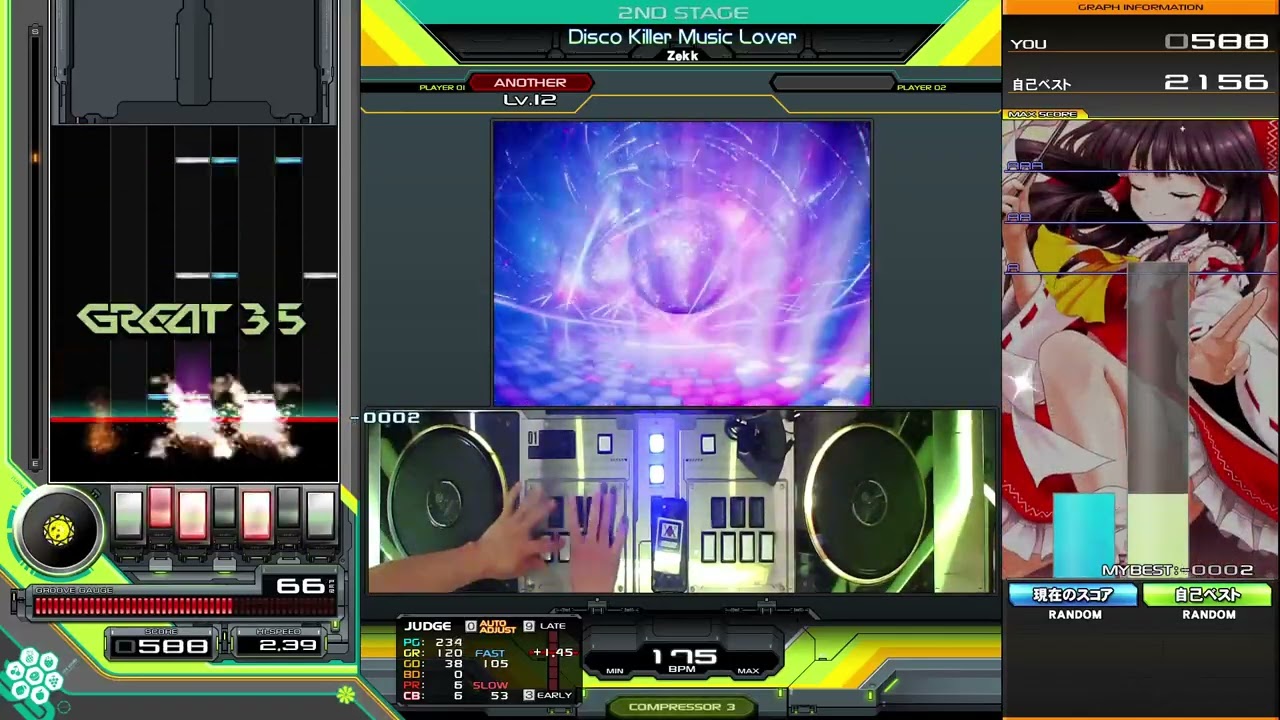Click the GD count 38
Screen dimensions: 1280x720
[x=453, y=664]
